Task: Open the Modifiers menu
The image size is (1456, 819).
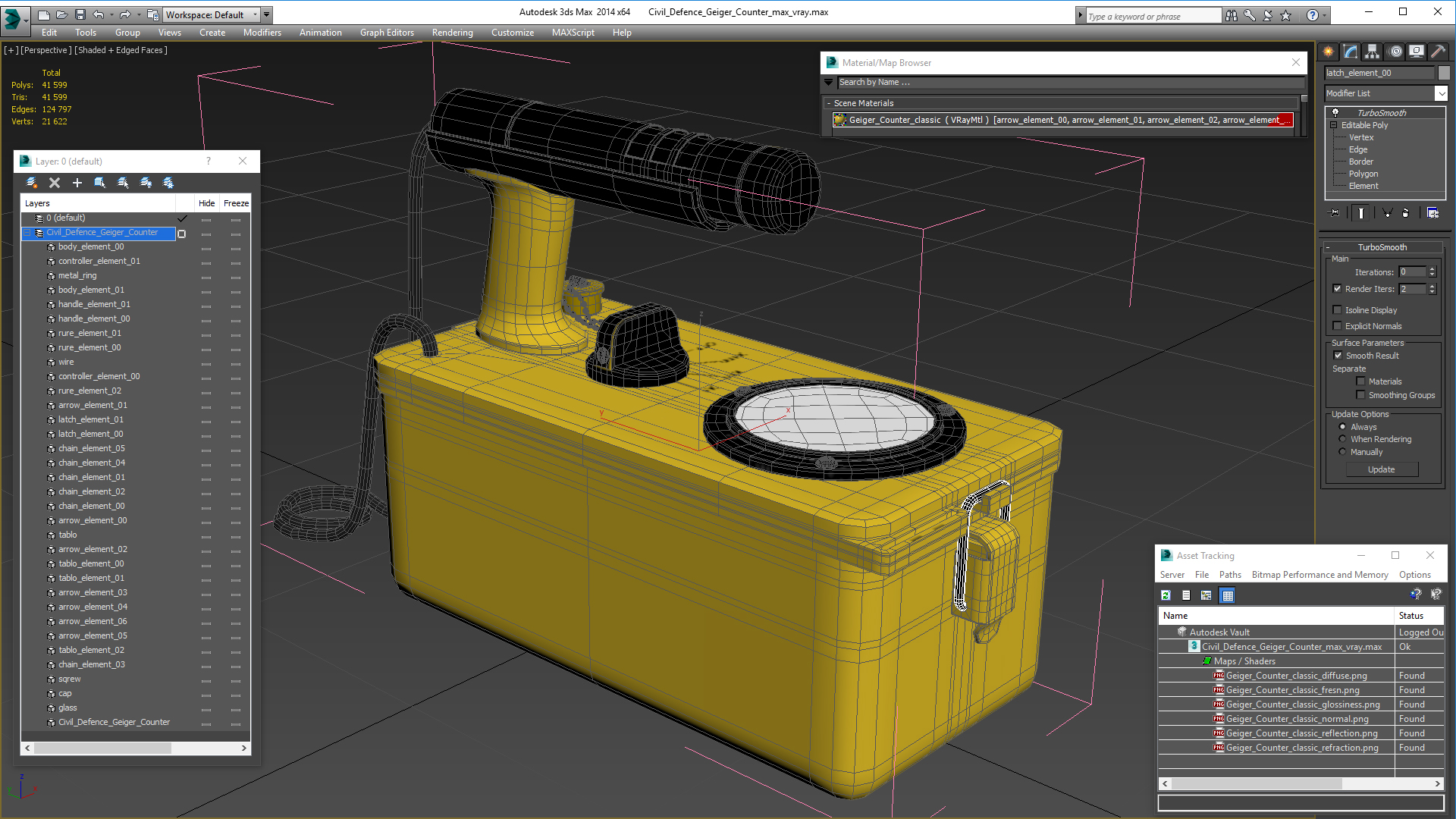Action: coord(262,33)
